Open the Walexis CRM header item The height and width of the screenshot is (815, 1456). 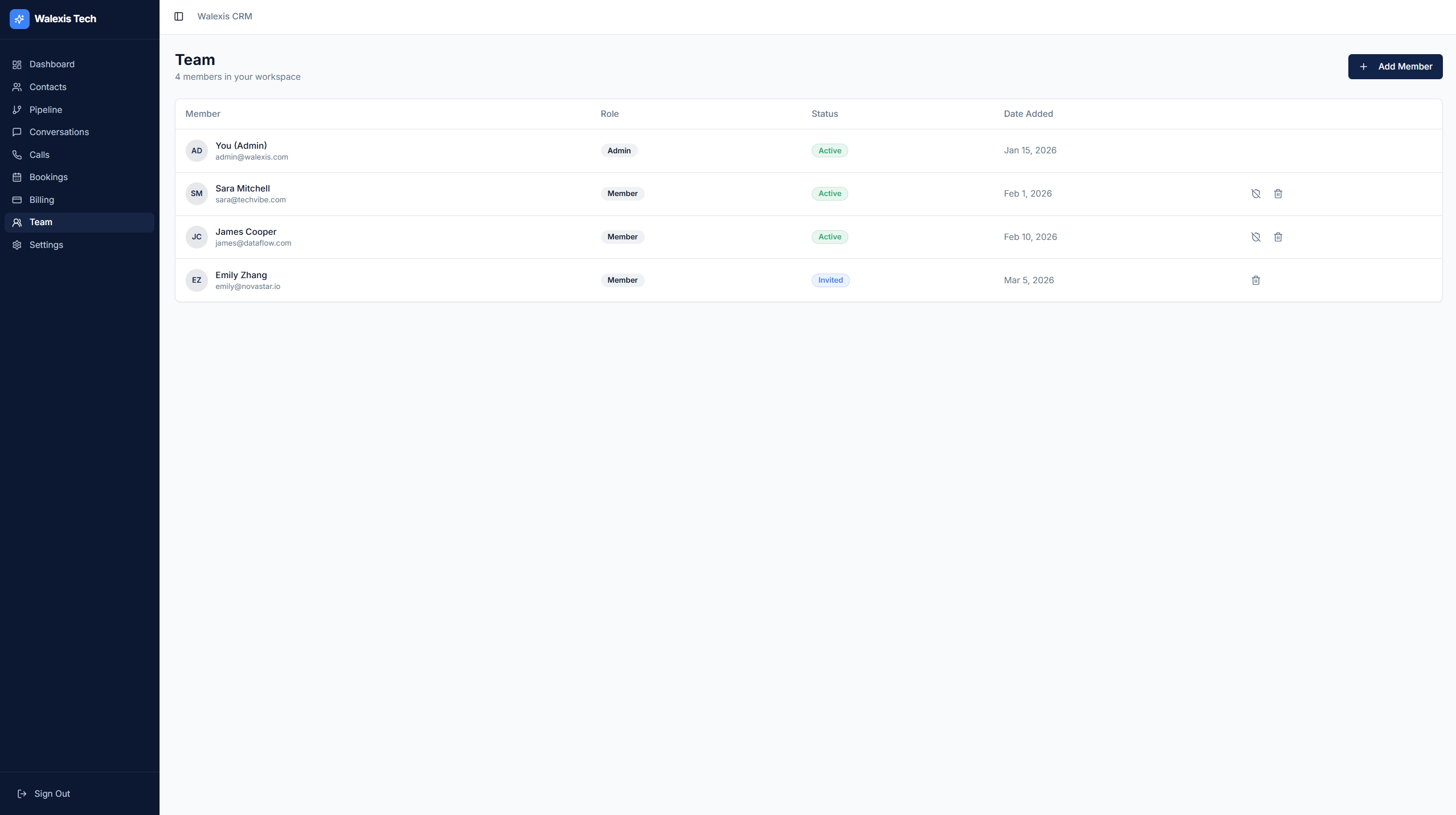tap(224, 16)
